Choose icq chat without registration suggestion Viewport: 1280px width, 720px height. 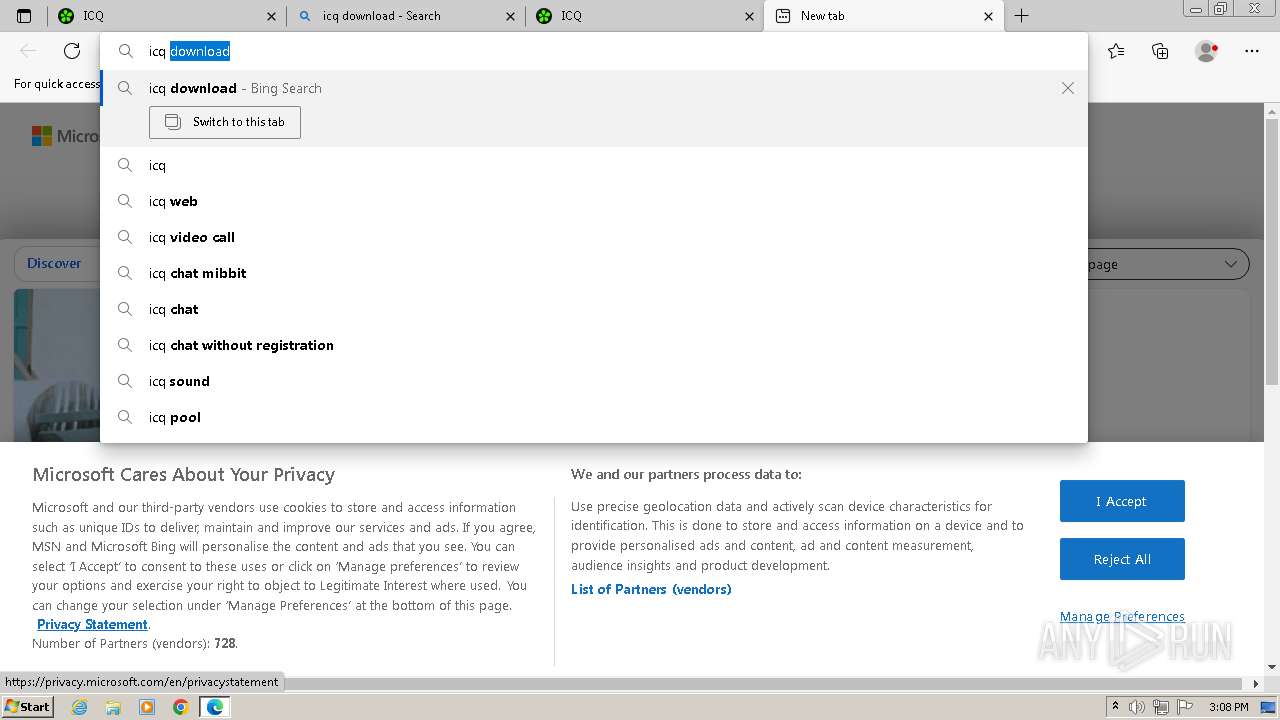tap(594, 345)
